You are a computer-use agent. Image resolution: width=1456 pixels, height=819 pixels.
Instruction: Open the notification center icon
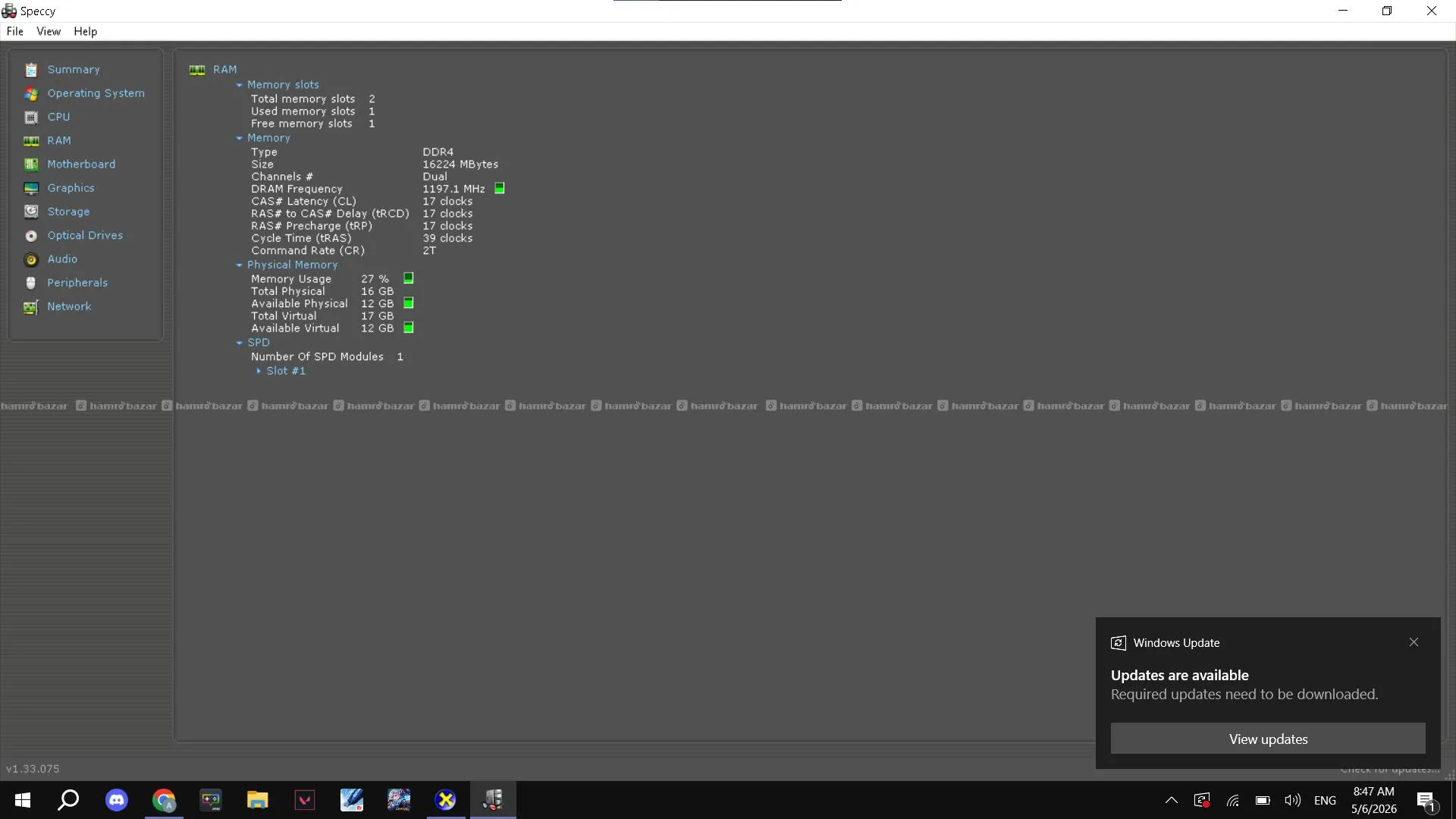tap(1426, 800)
